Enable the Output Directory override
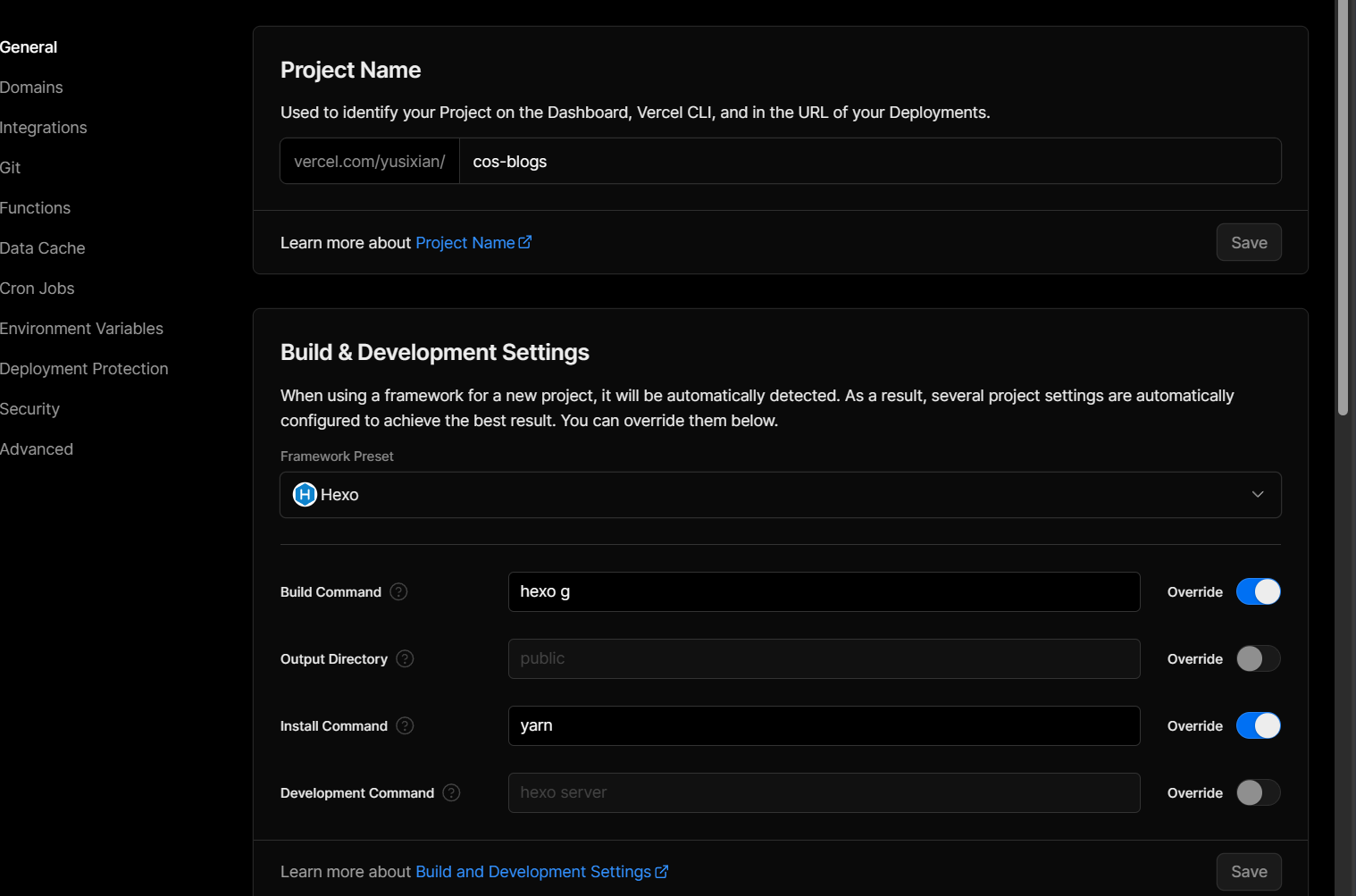This screenshot has width=1356, height=896. [x=1258, y=658]
